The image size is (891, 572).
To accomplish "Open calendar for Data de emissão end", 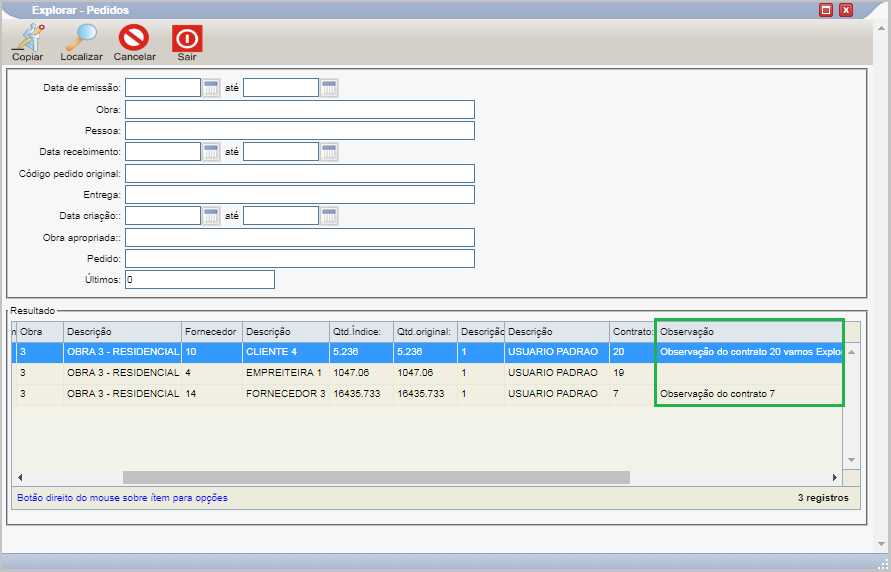I will [x=329, y=88].
